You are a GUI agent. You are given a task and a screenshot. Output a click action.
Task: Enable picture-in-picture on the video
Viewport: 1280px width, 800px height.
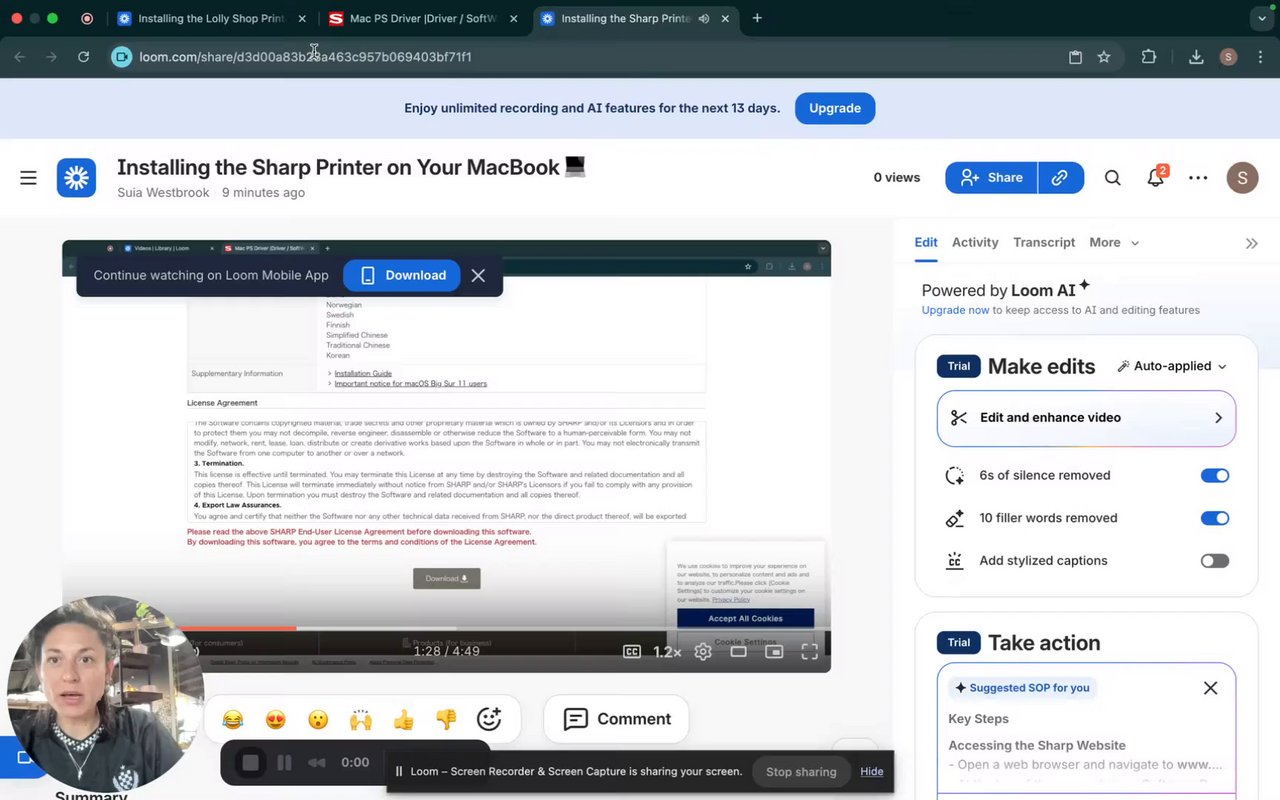[774, 651]
